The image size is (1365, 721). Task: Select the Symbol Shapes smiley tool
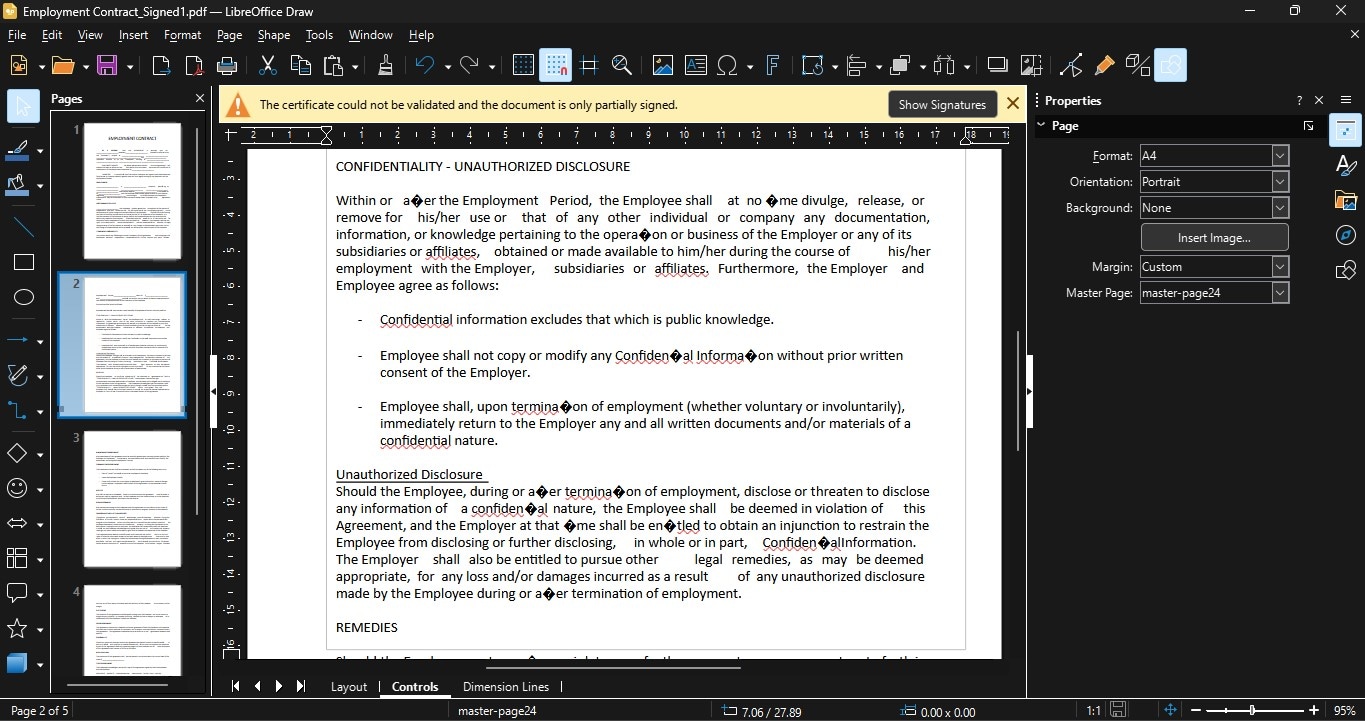pyautogui.click(x=18, y=489)
